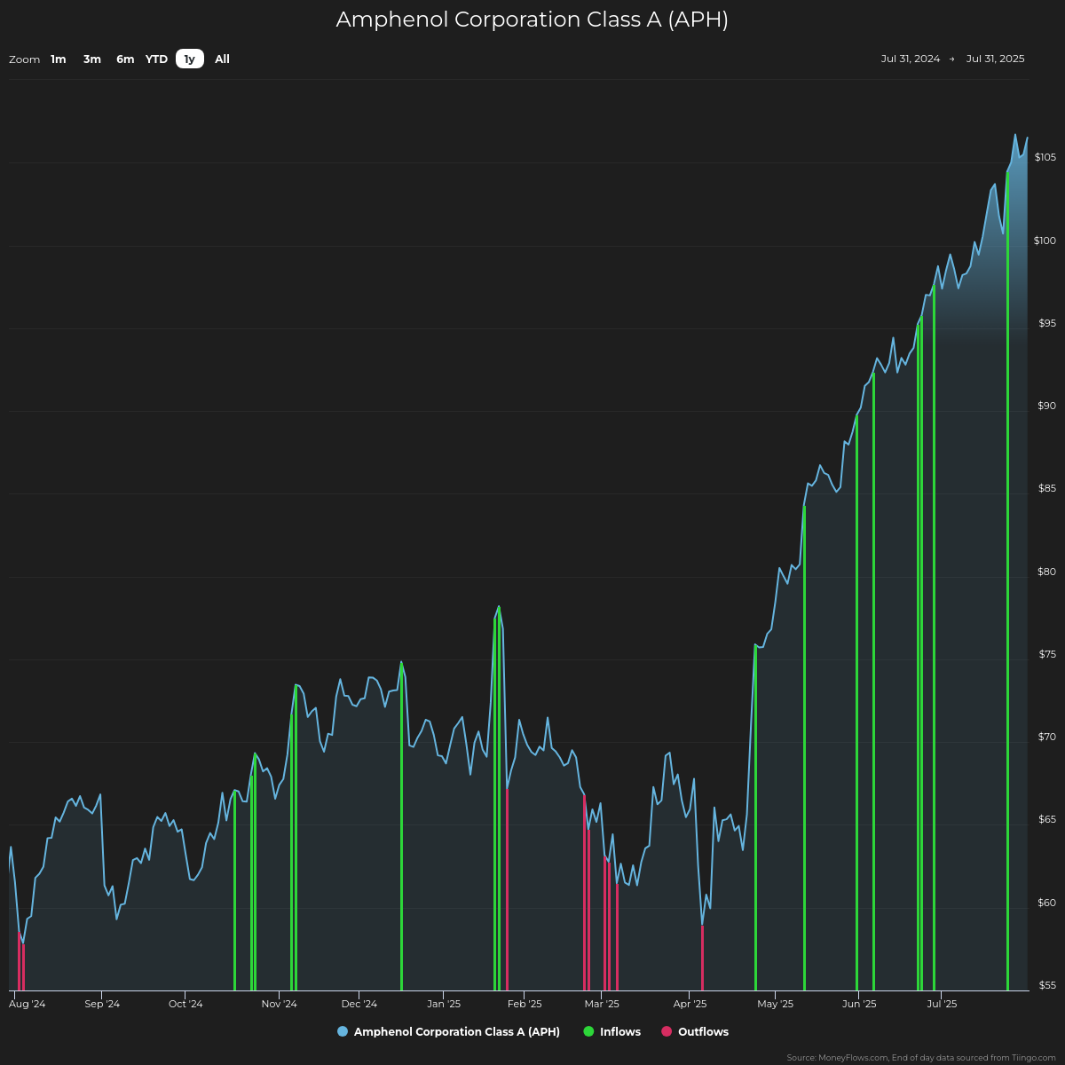
Task: Click the $60 y-axis label
Action: [x=1047, y=903]
